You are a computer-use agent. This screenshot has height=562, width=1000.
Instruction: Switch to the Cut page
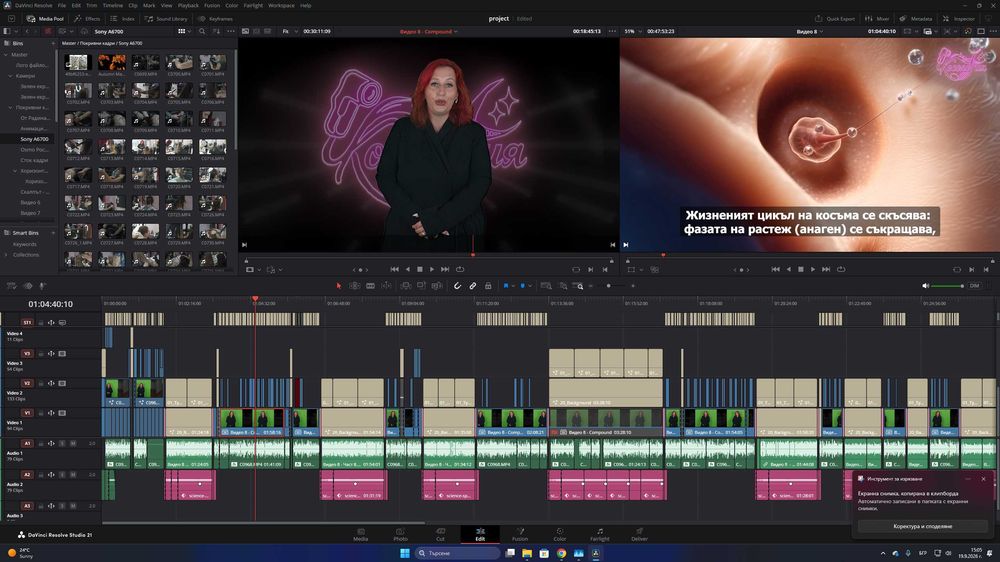[440, 535]
